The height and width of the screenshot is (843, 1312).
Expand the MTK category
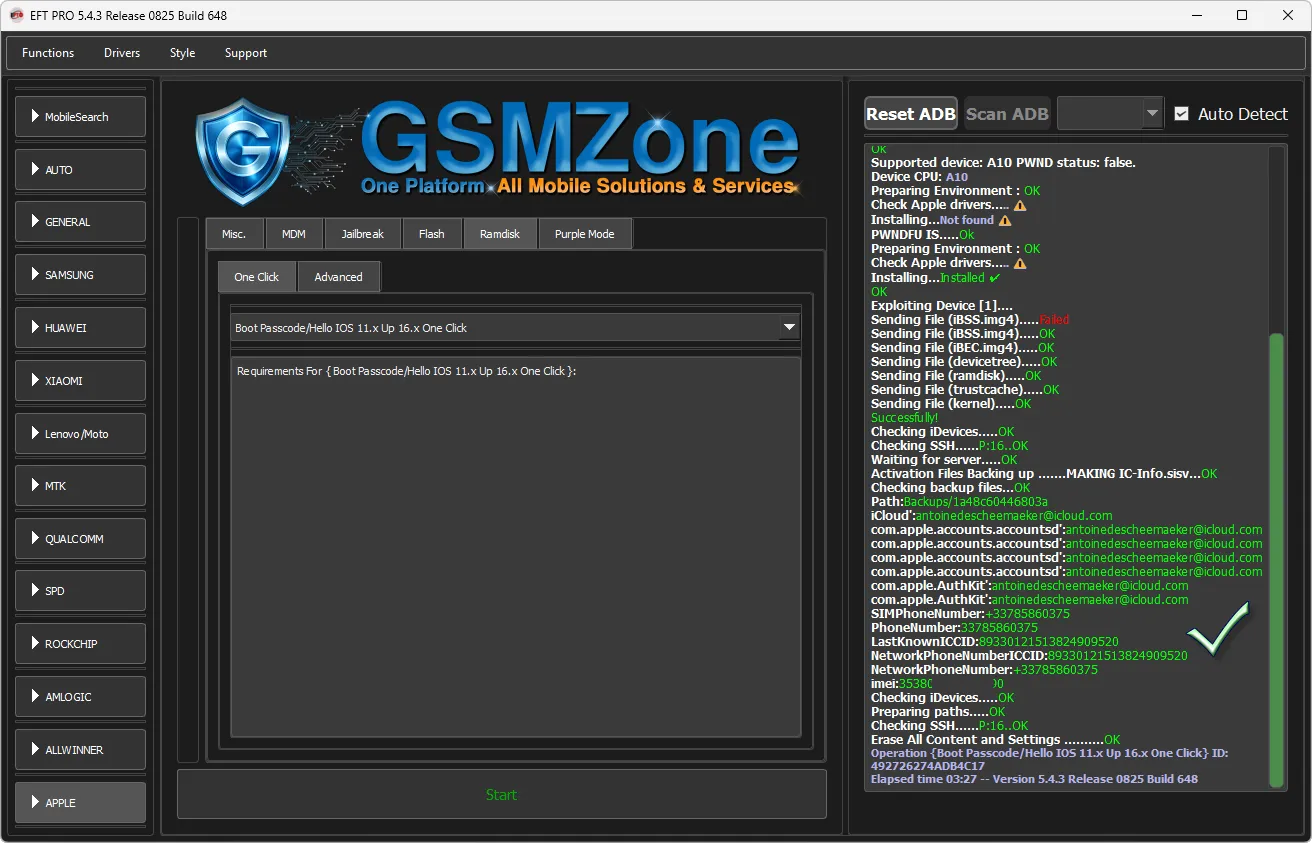[x=80, y=486]
